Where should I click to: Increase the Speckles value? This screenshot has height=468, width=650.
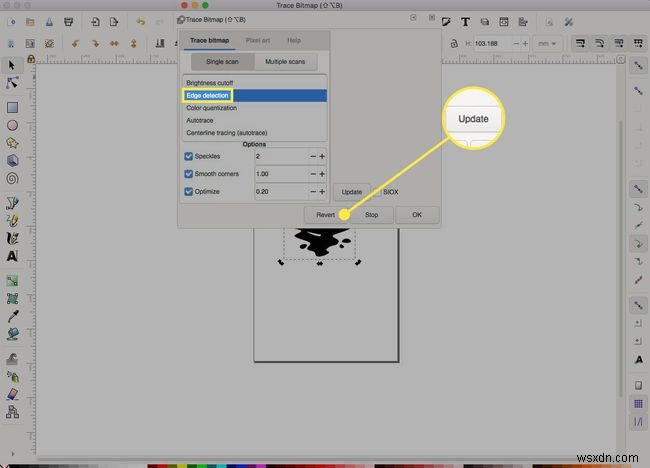[x=322, y=156]
